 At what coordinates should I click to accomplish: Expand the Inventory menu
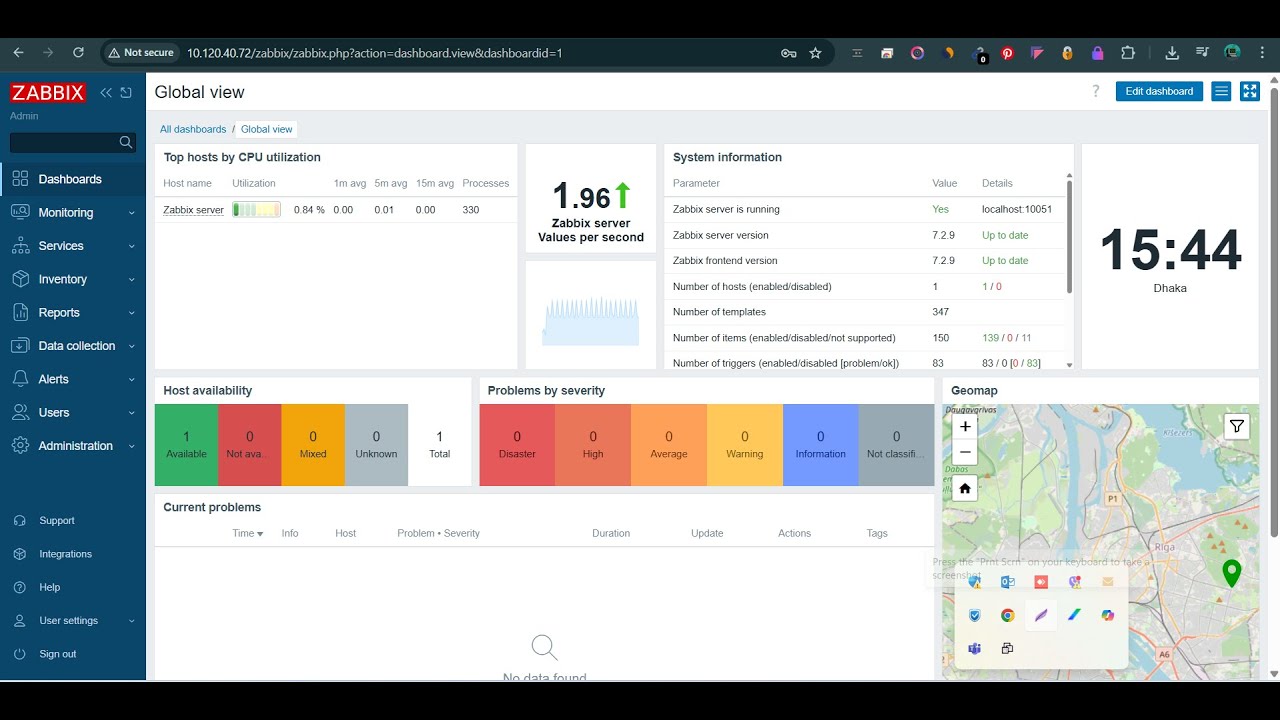click(x=73, y=279)
